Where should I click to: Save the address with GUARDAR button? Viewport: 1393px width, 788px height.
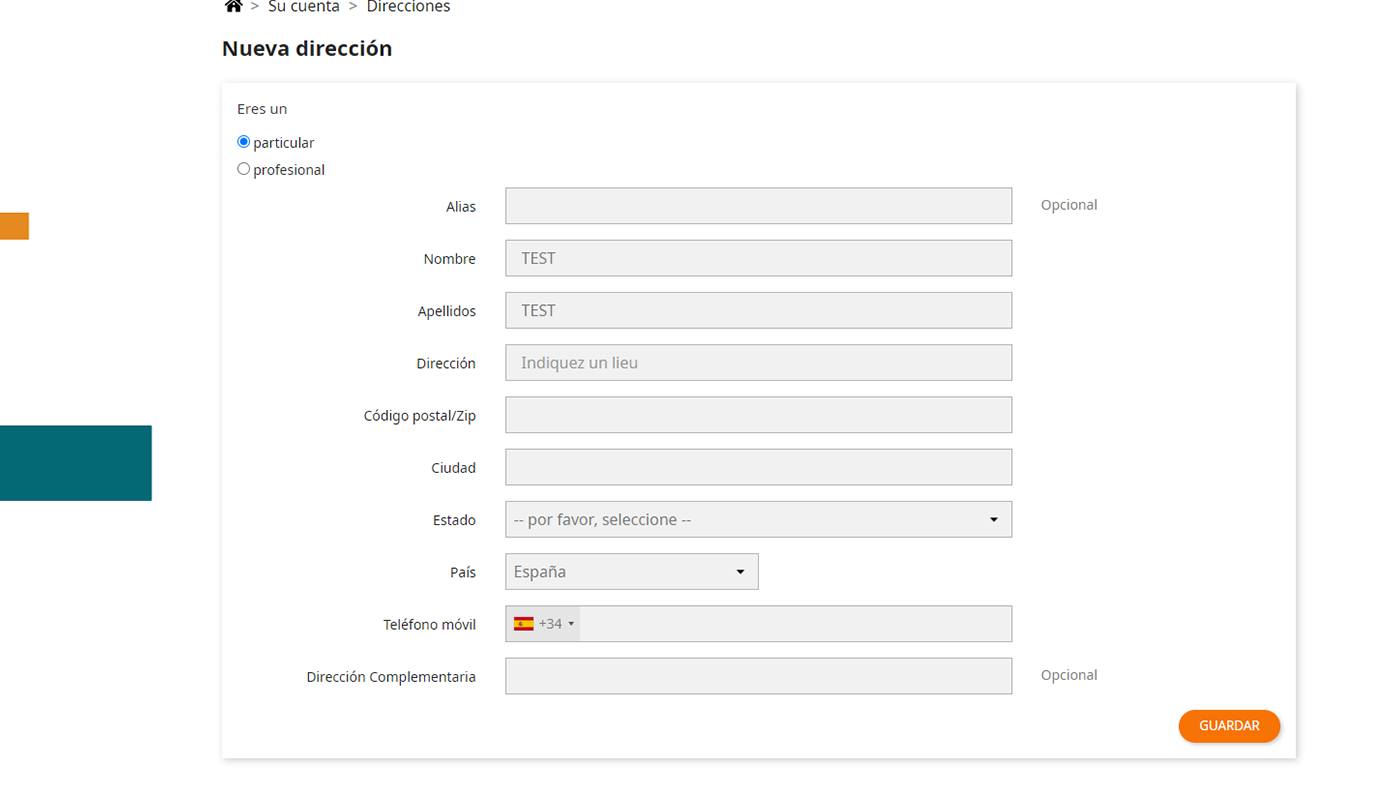click(1229, 726)
